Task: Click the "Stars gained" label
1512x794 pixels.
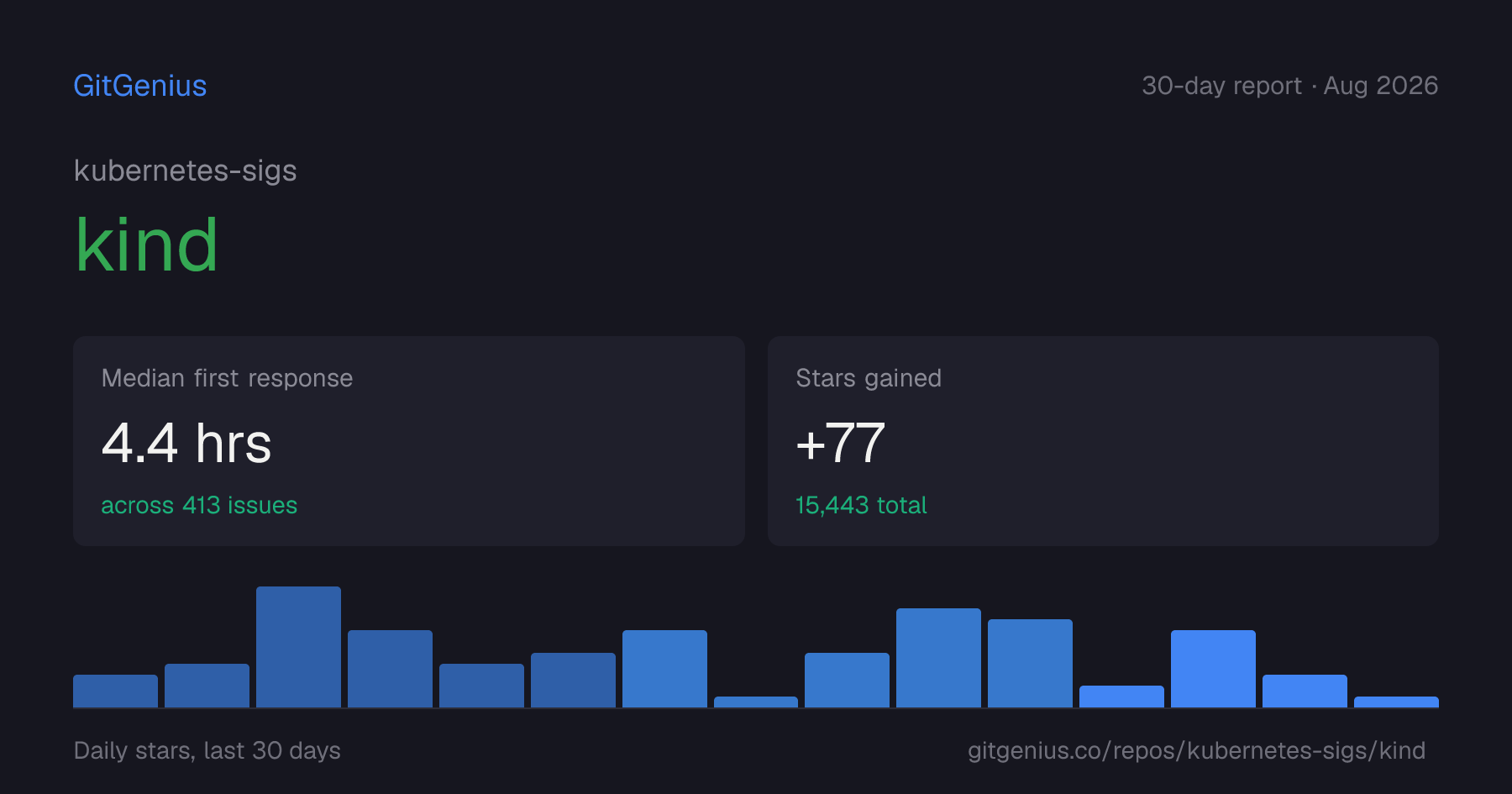Action: (869, 378)
